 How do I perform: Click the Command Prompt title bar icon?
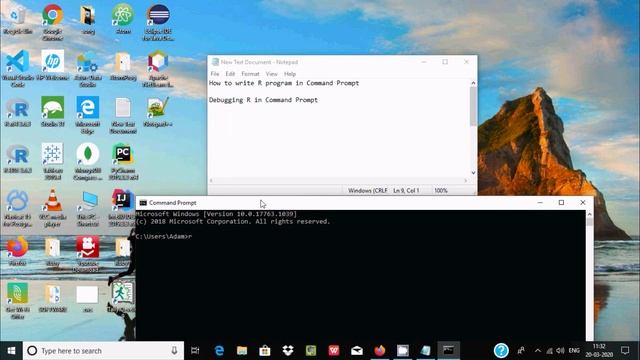[143, 202]
